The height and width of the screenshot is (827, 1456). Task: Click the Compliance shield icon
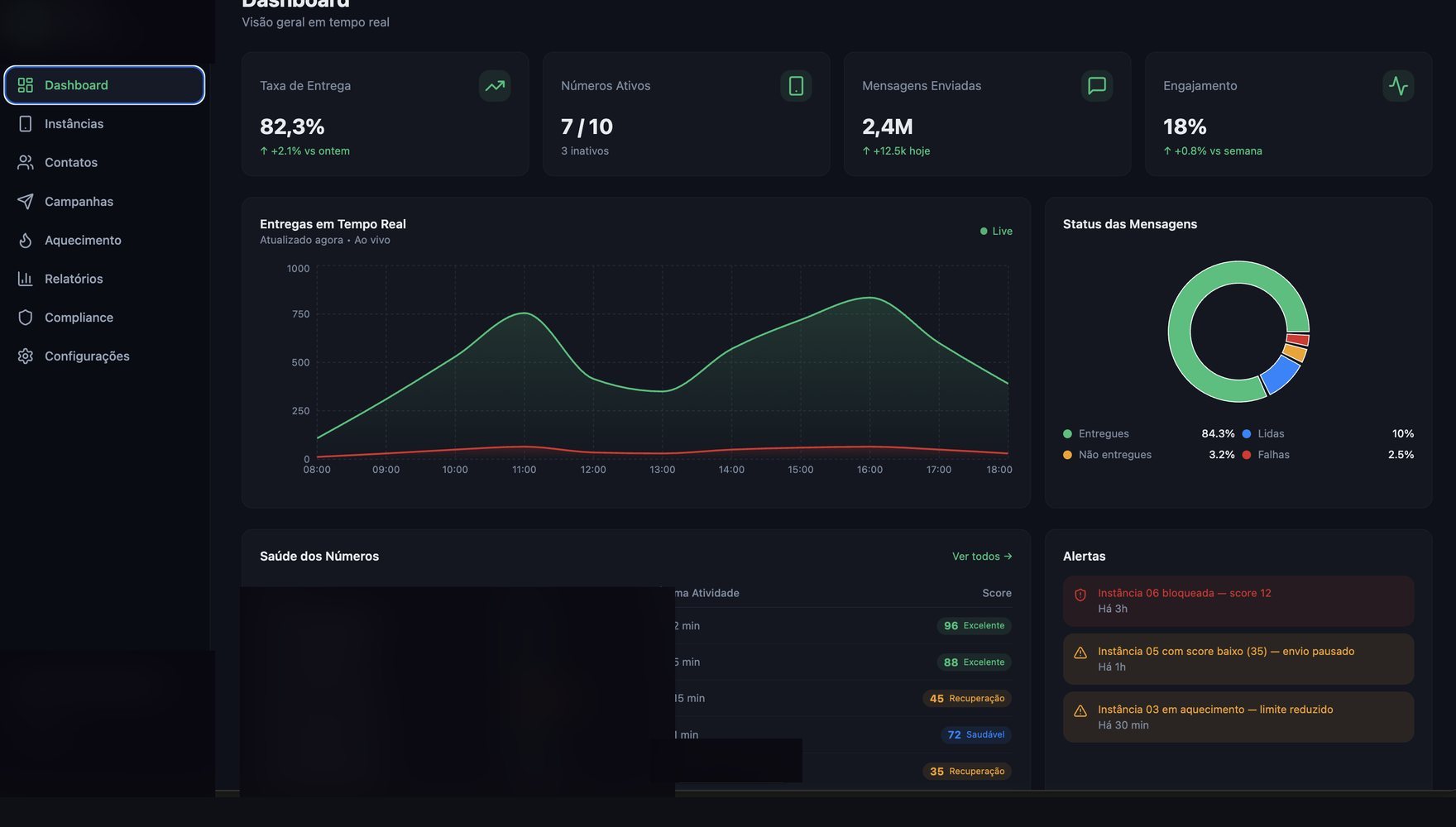pyautogui.click(x=26, y=318)
